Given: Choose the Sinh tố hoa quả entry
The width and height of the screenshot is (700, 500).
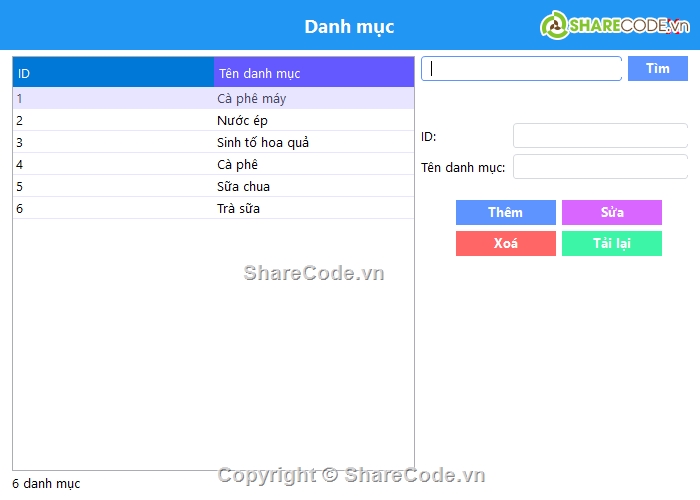Looking at the screenshot, I should pyautogui.click(x=262, y=143).
